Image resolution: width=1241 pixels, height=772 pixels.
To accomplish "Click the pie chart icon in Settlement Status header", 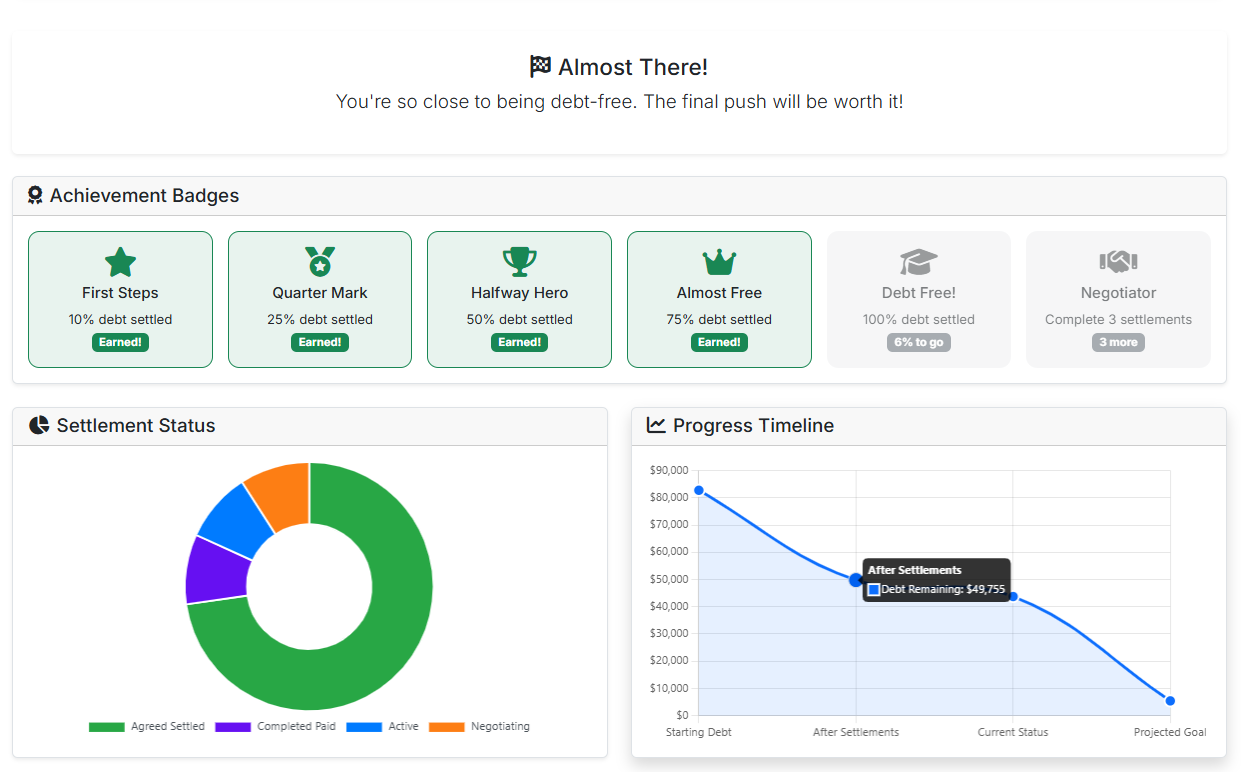I will 38,425.
